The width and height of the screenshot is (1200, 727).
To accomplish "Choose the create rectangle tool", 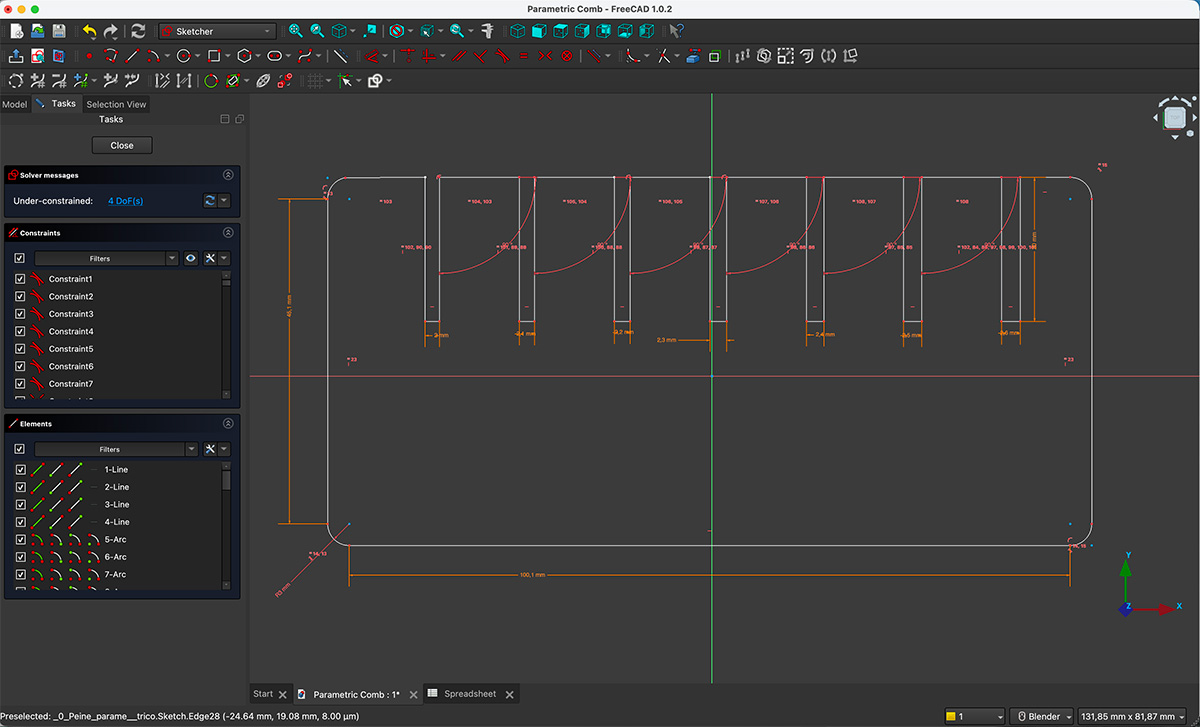I will tap(212, 56).
